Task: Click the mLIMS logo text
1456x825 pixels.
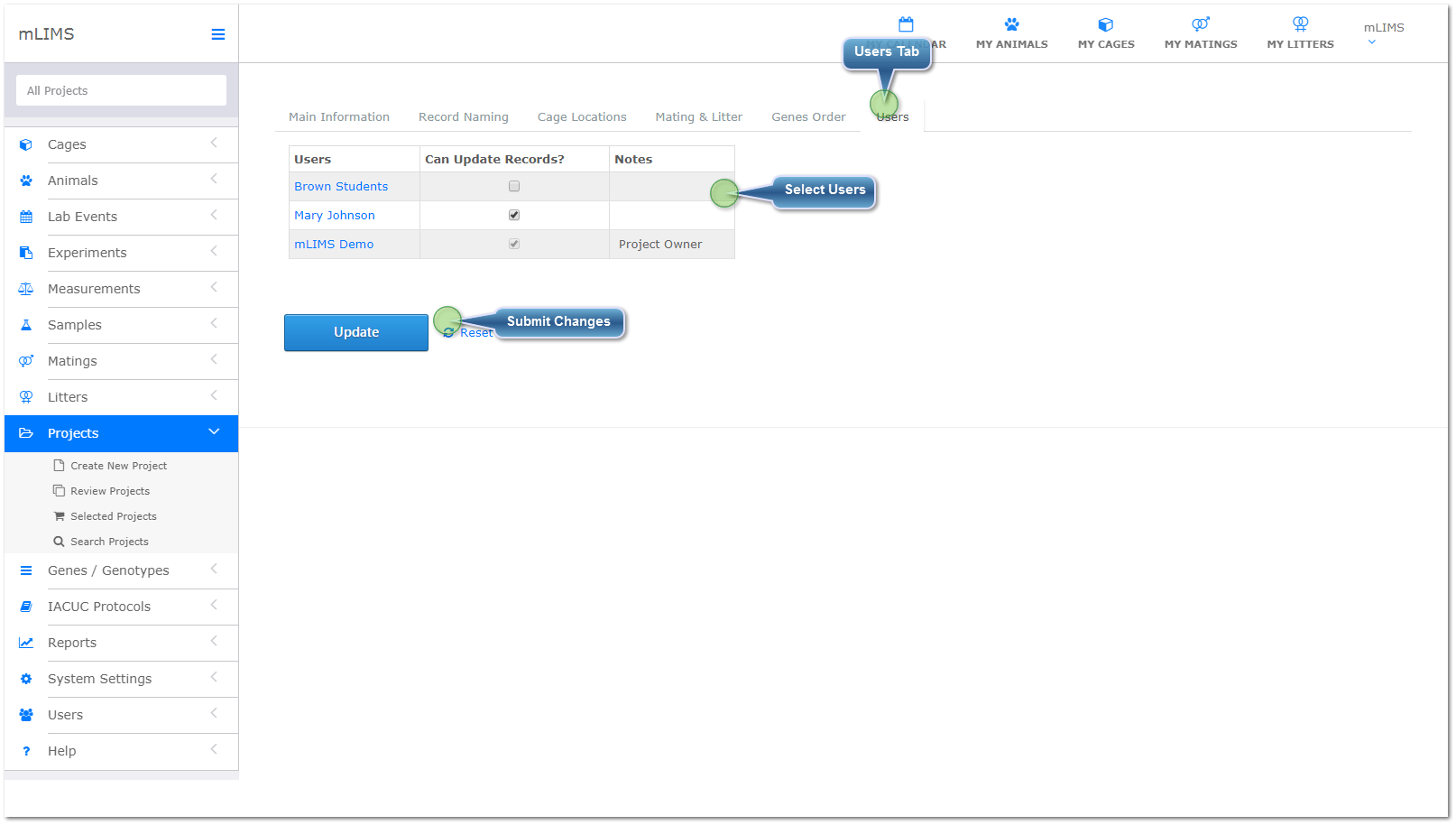Action: [47, 34]
